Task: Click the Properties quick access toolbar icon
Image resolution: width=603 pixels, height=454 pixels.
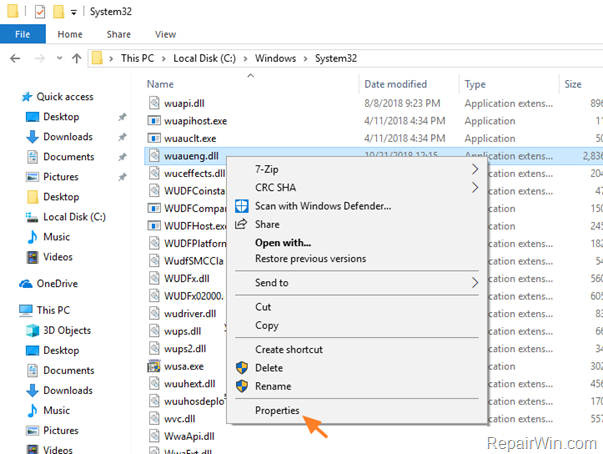Action: 40,12
